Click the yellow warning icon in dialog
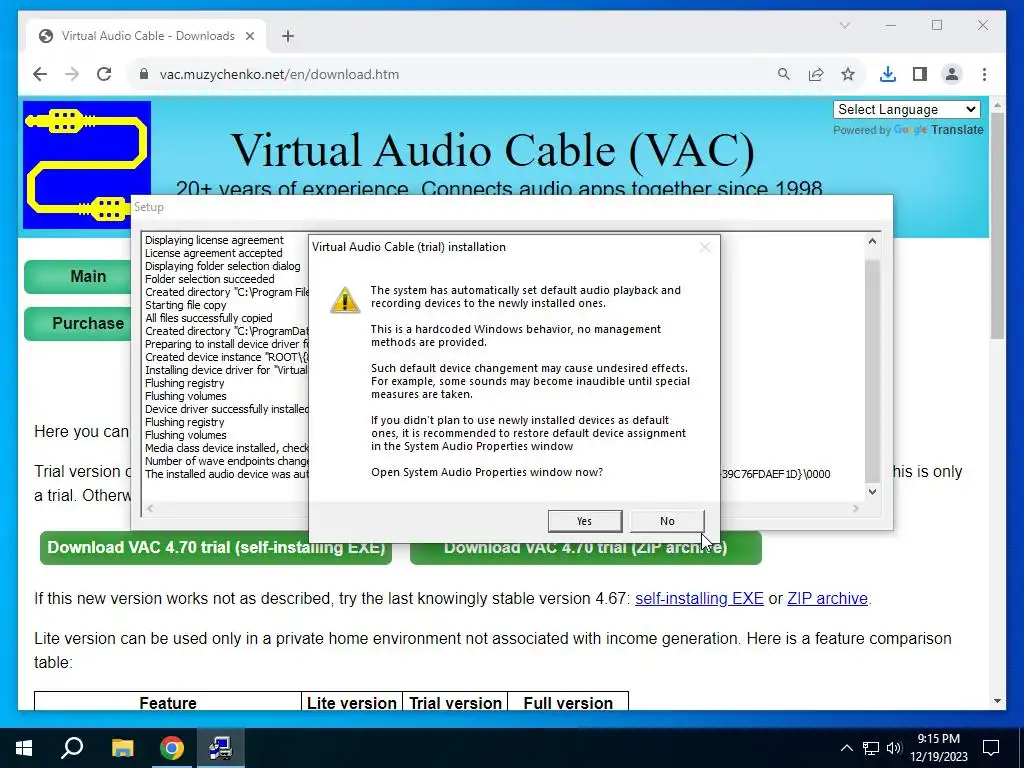The image size is (1024, 768). tap(345, 300)
